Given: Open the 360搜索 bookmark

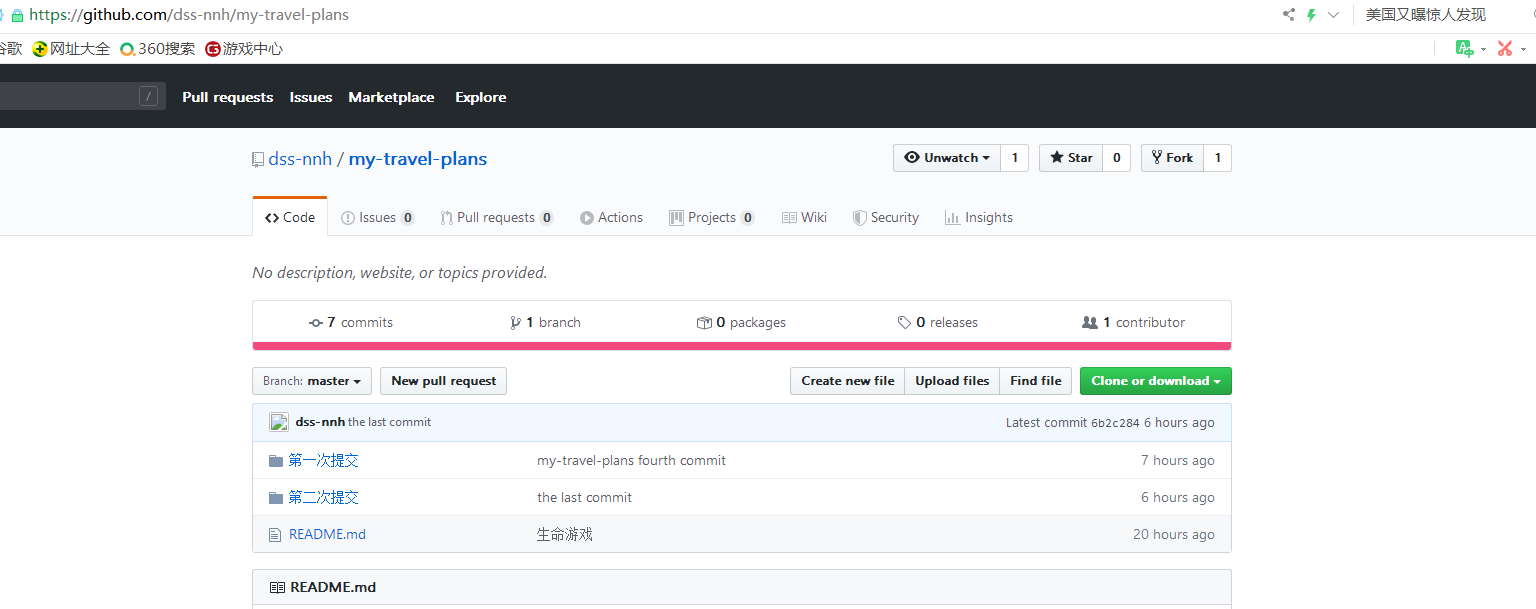Looking at the screenshot, I should click(158, 48).
